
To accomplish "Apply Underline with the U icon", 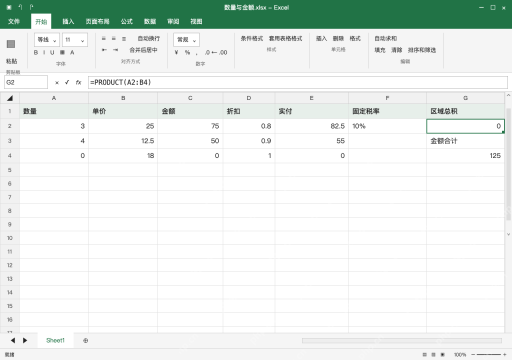I will click(52, 53).
